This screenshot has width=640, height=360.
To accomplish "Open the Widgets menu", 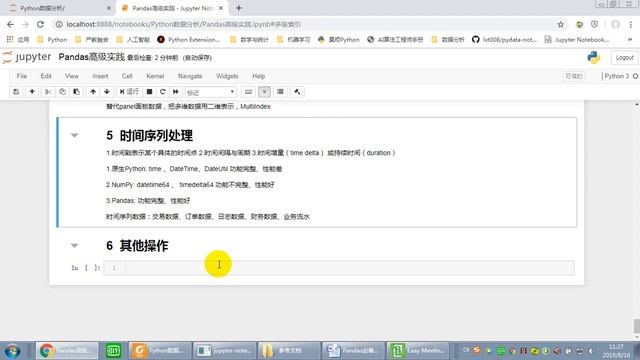I will (227, 76).
